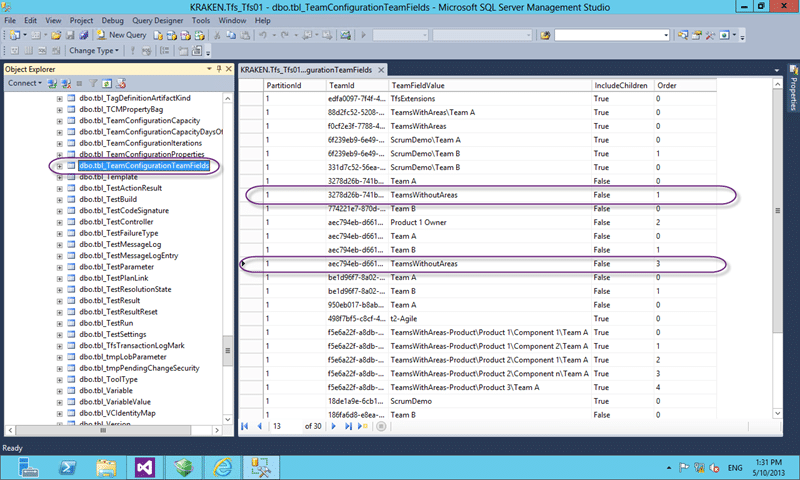Open Visual Studio from the taskbar
The height and width of the screenshot is (480, 800).
point(144,467)
